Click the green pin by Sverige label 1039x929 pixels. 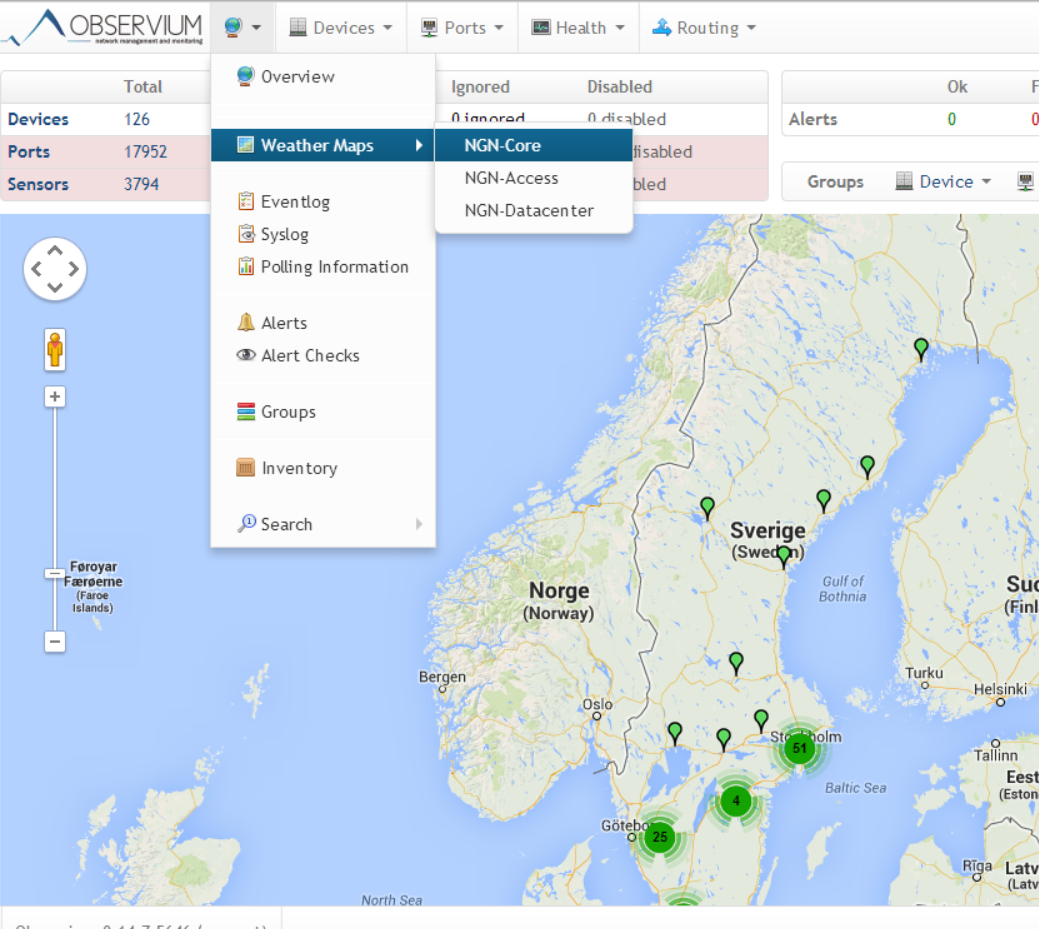pos(783,557)
